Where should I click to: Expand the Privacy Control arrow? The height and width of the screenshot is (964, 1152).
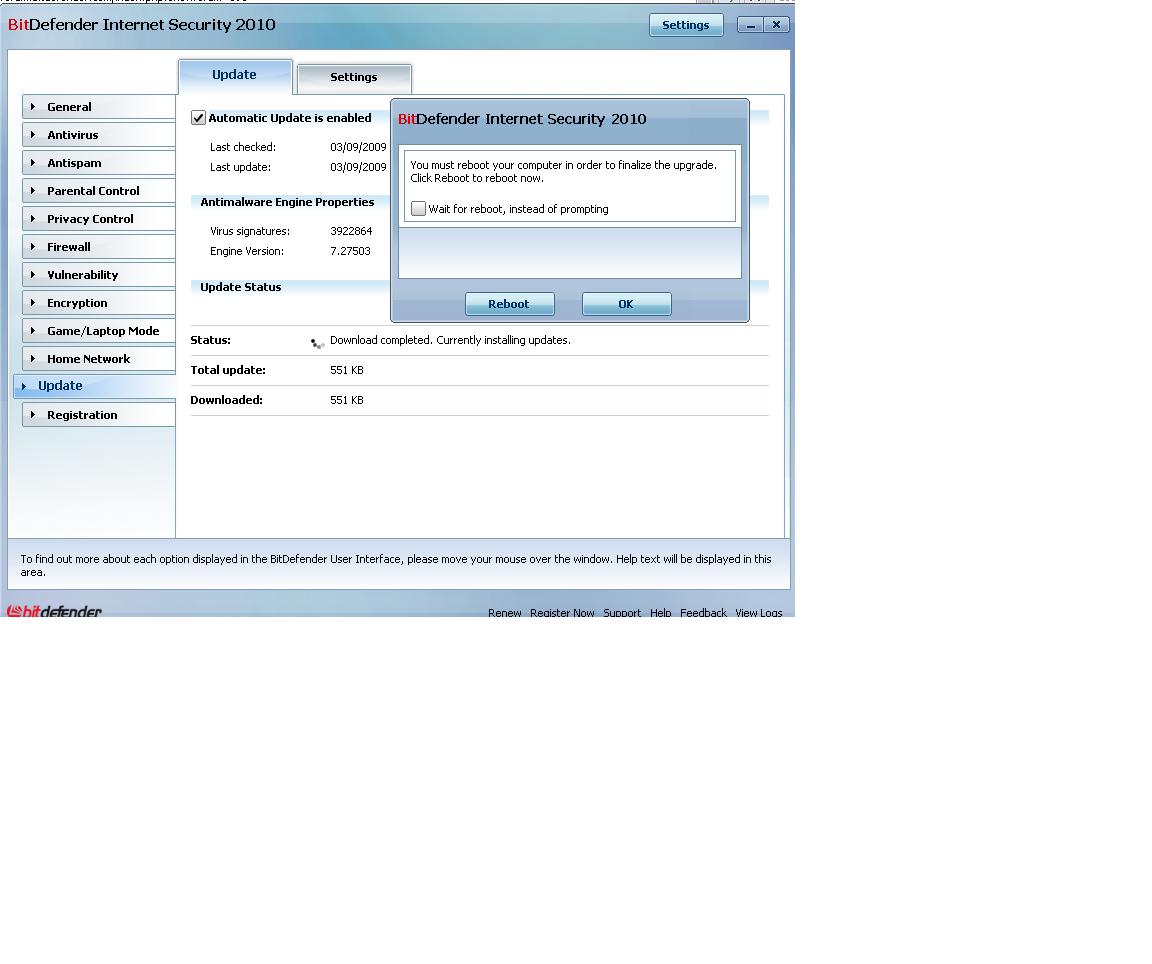(32, 218)
